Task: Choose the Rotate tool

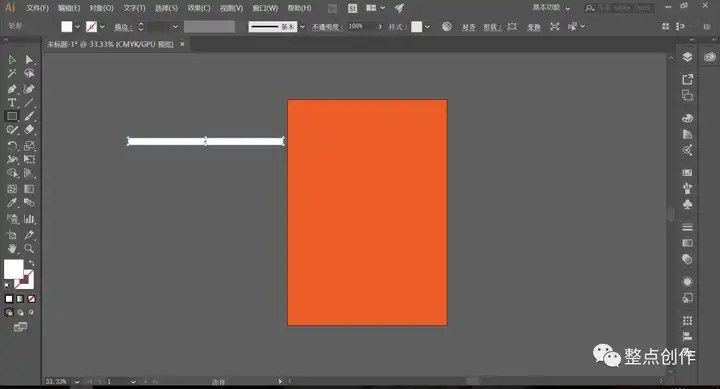Action: pyautogui.click(x=12, y=146)
